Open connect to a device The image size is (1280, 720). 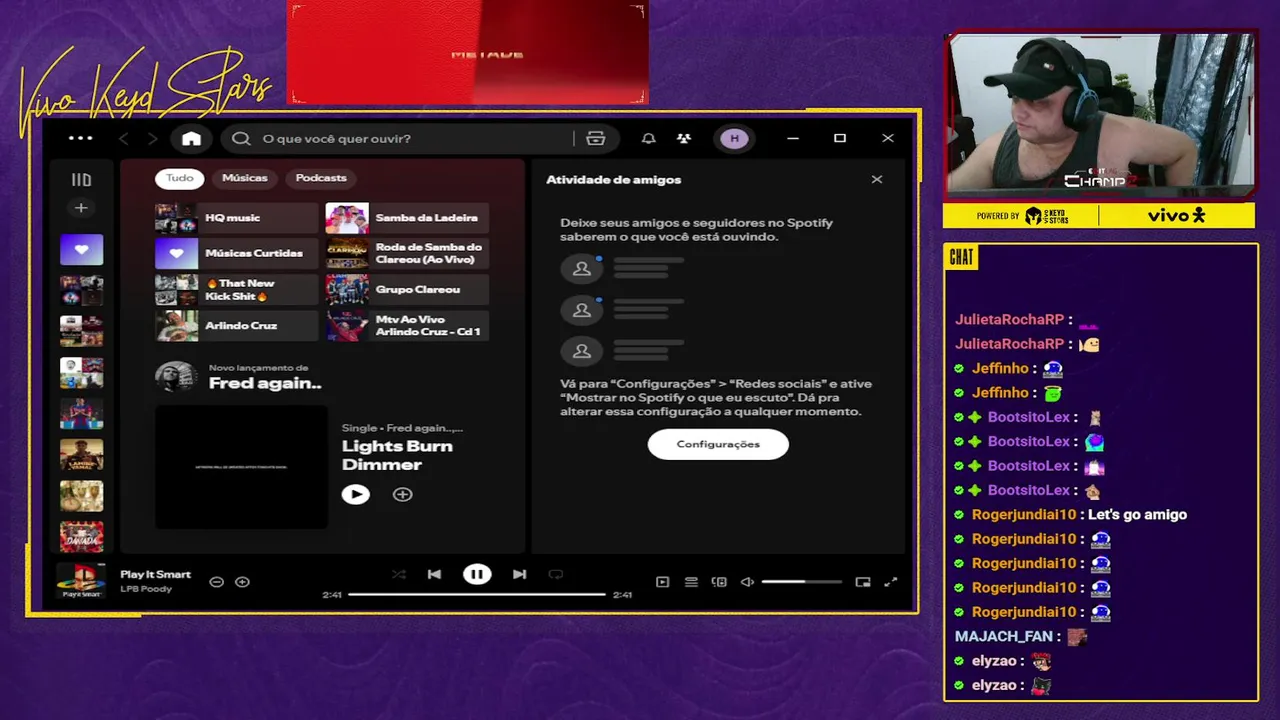(719, 582)
